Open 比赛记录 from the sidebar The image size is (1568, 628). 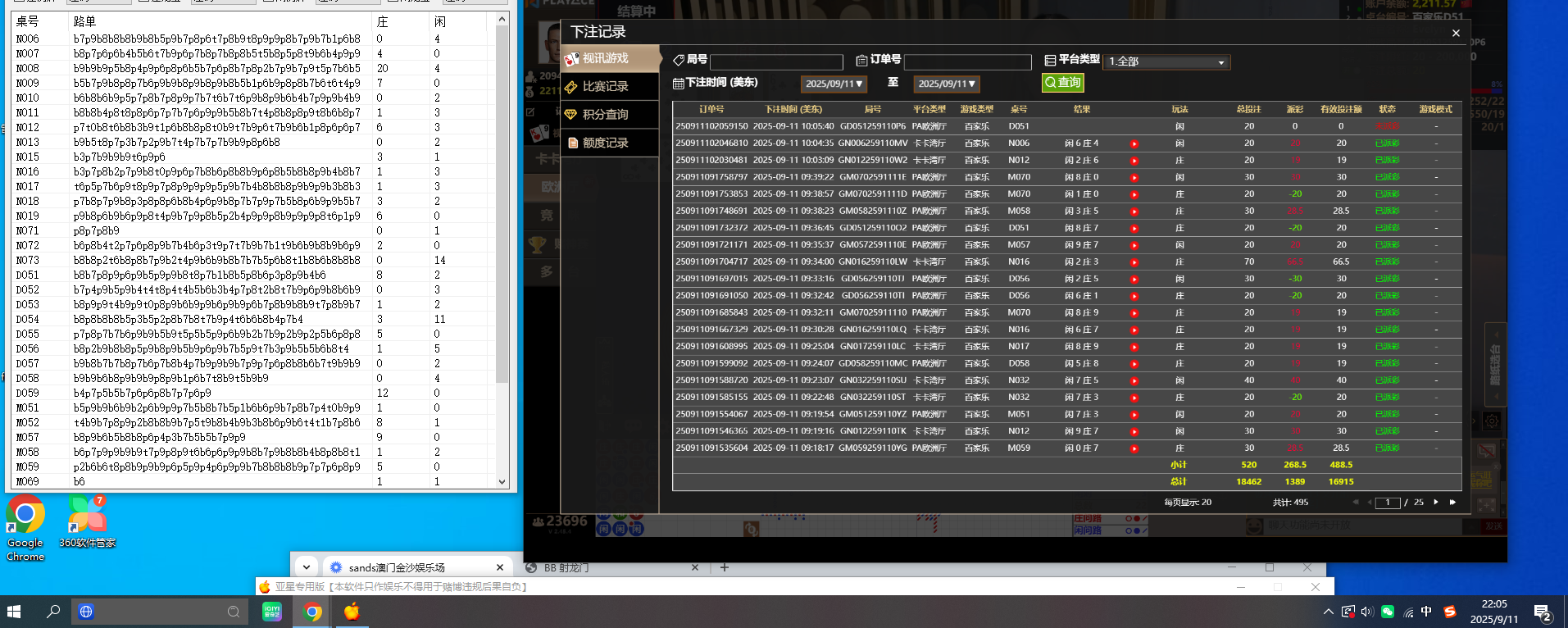[605, 87]
